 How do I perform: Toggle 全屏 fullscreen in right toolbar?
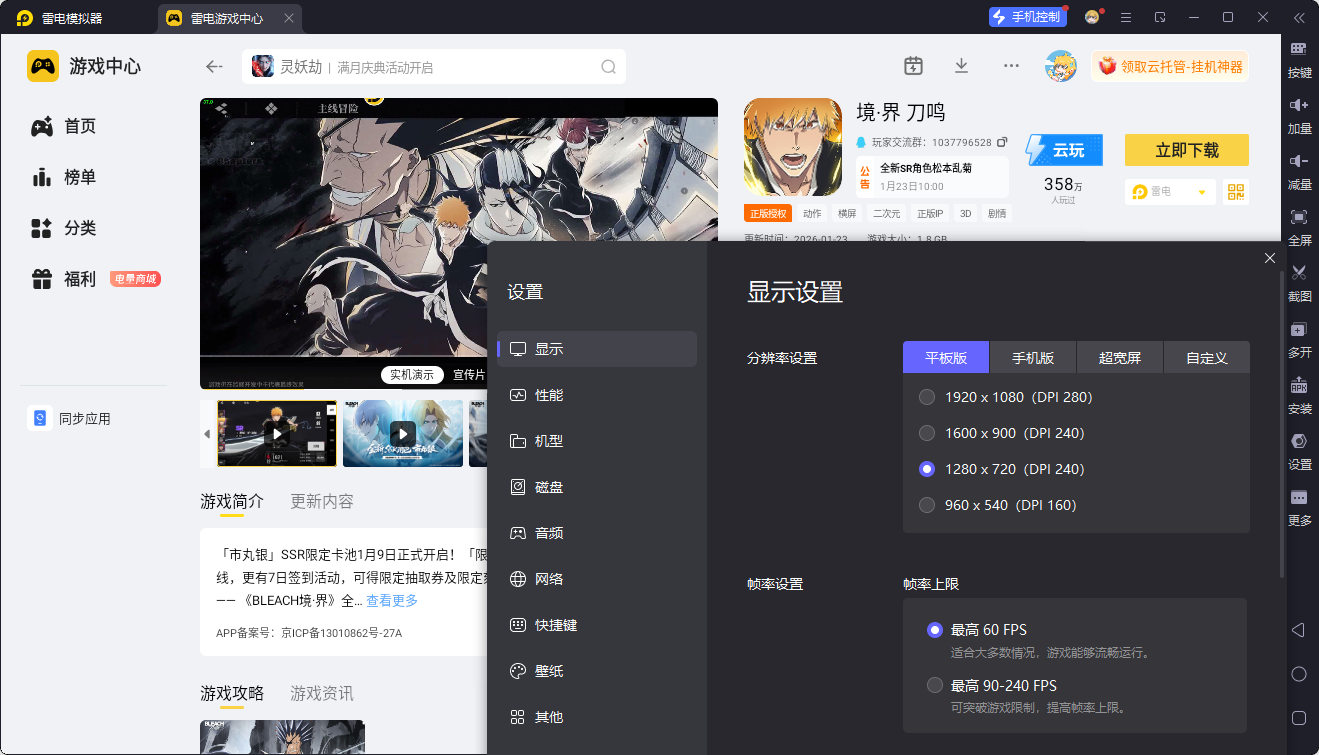tap(1299, 217)
